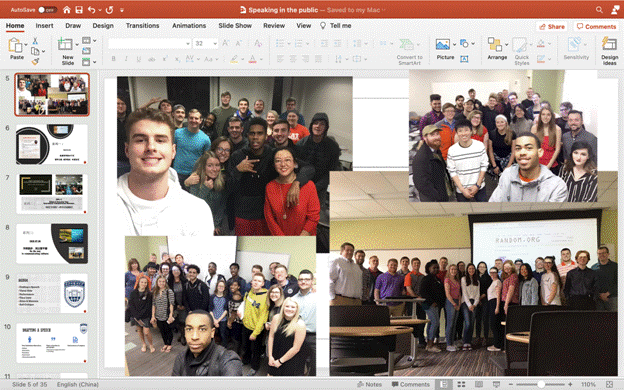Switch to the Animations tab
624x390 pixels.
point(189,25)
